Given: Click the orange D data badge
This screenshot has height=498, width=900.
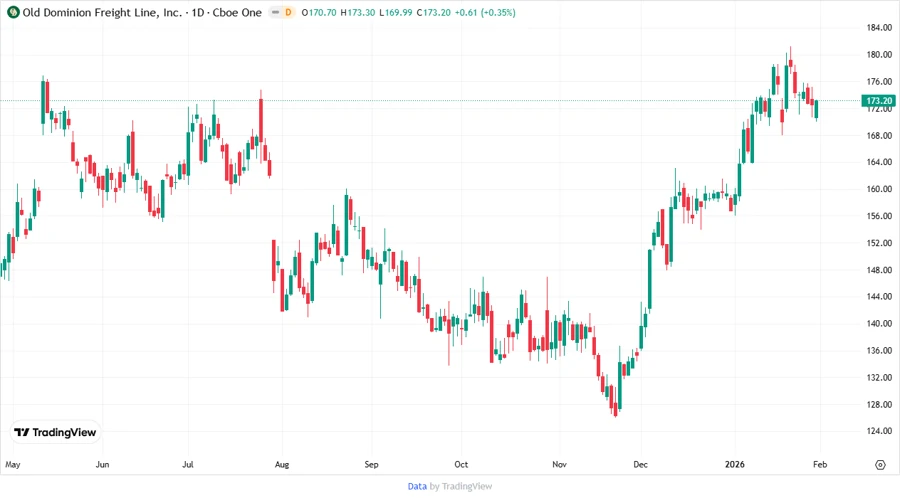Looking at the screenshot, I should tap(288, 12).
